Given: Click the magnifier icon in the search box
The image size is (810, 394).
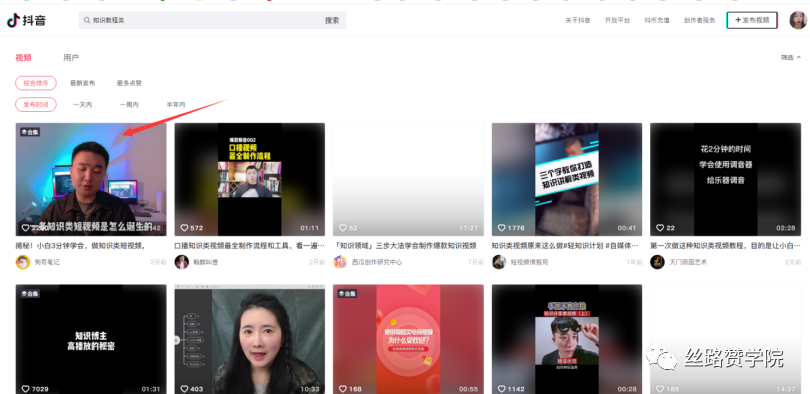Looking at the screenshot, I should (87, 20).
